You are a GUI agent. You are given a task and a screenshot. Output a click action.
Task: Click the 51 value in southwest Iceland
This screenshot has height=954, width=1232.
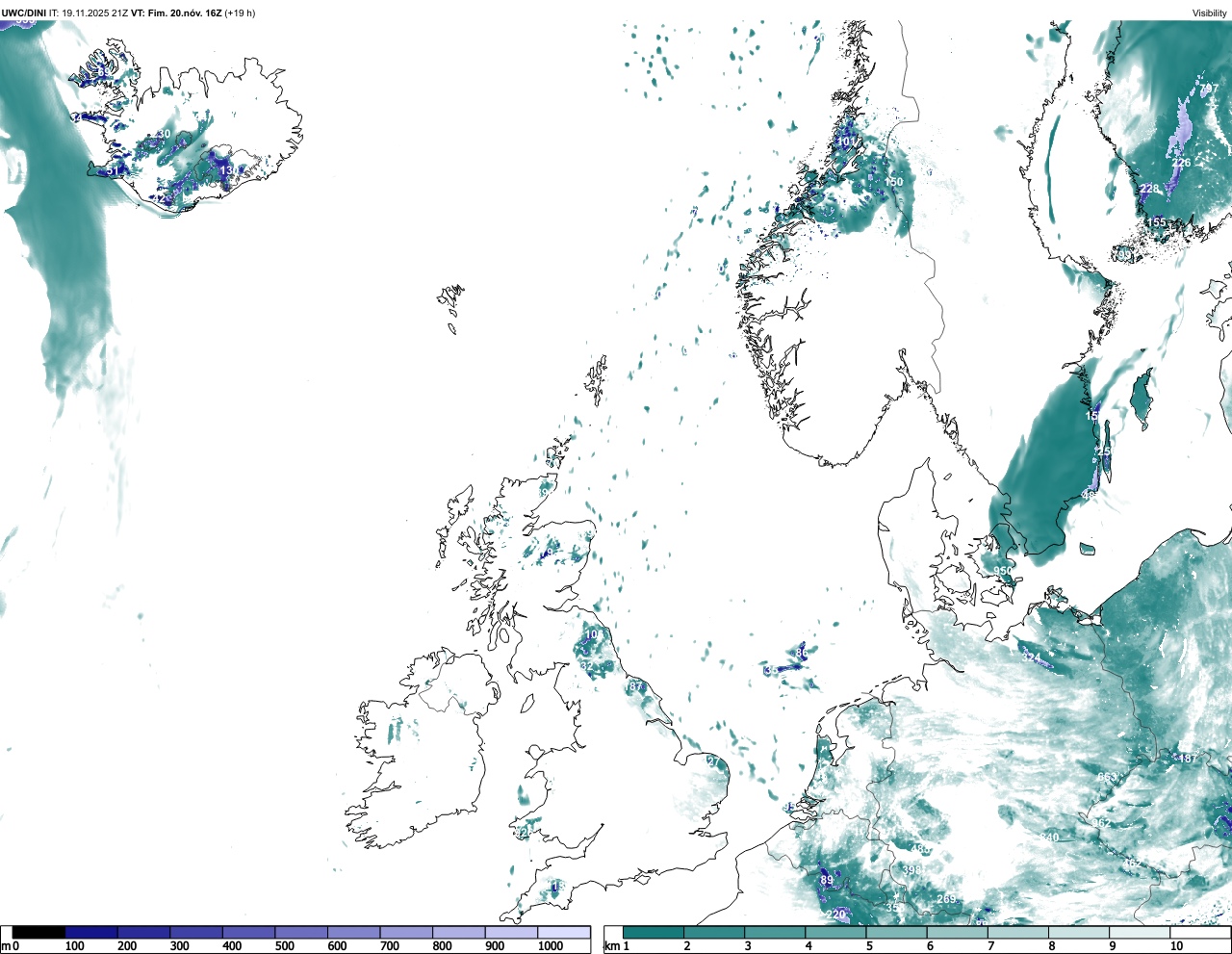click(112, 171)
